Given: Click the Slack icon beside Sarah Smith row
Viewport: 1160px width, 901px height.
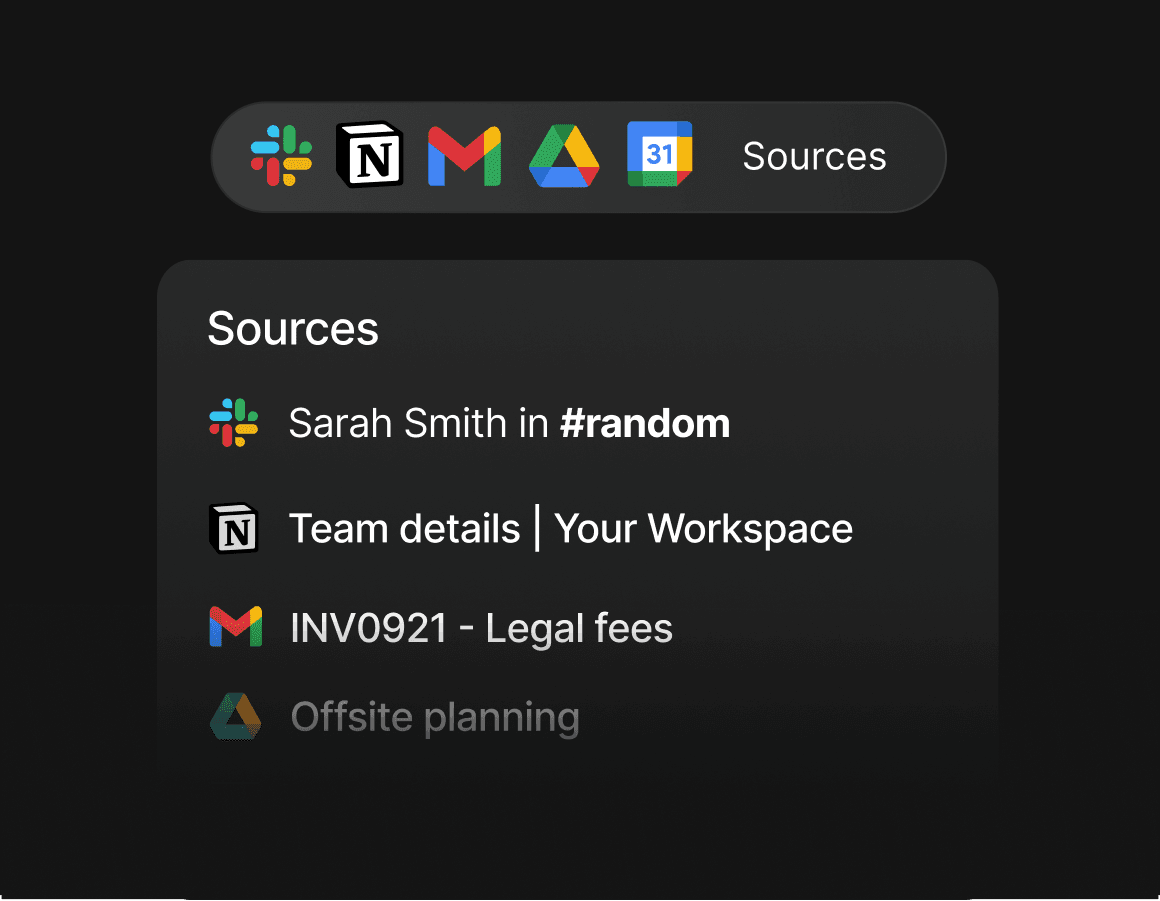Looking at the screenshot, I should [x=234, y=422].
